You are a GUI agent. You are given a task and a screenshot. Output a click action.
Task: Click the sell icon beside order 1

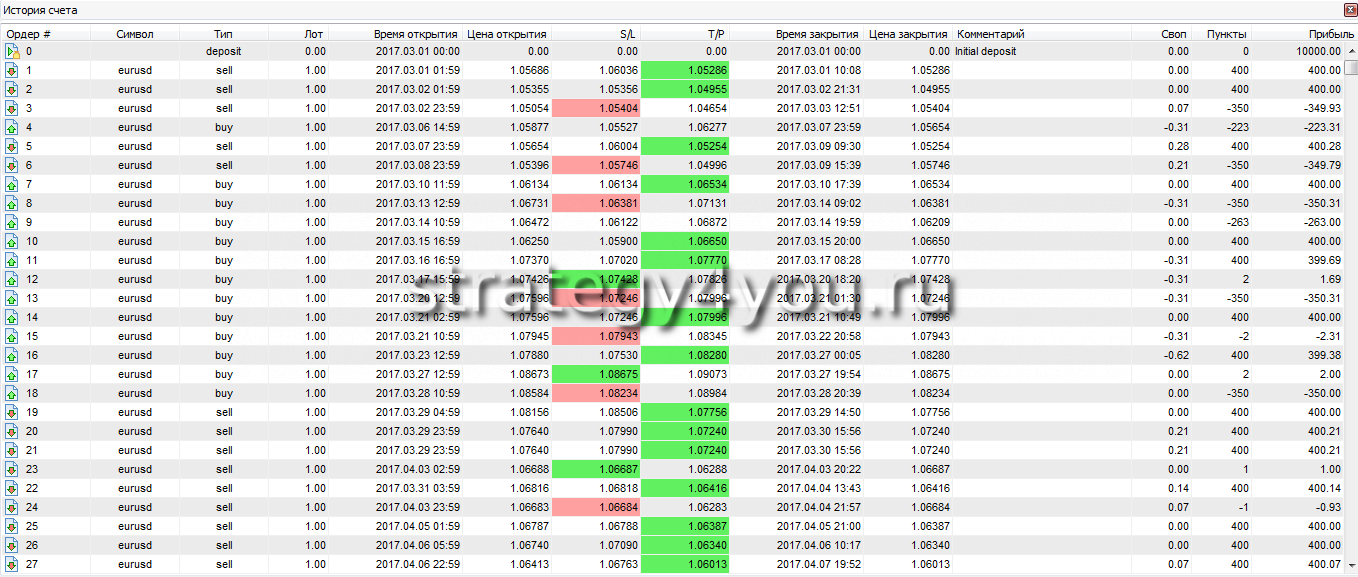pos(13,70)
